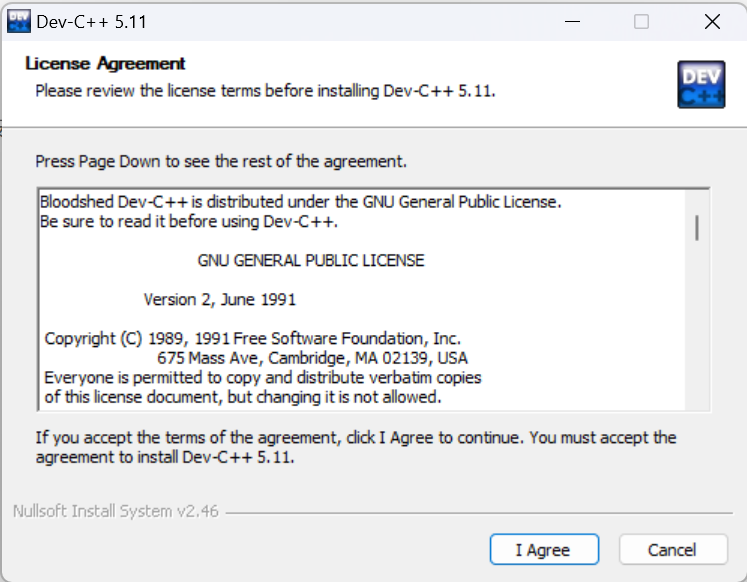Click the greyed-out maximize window button
747x582 pixels.
(x=641, y=21)
